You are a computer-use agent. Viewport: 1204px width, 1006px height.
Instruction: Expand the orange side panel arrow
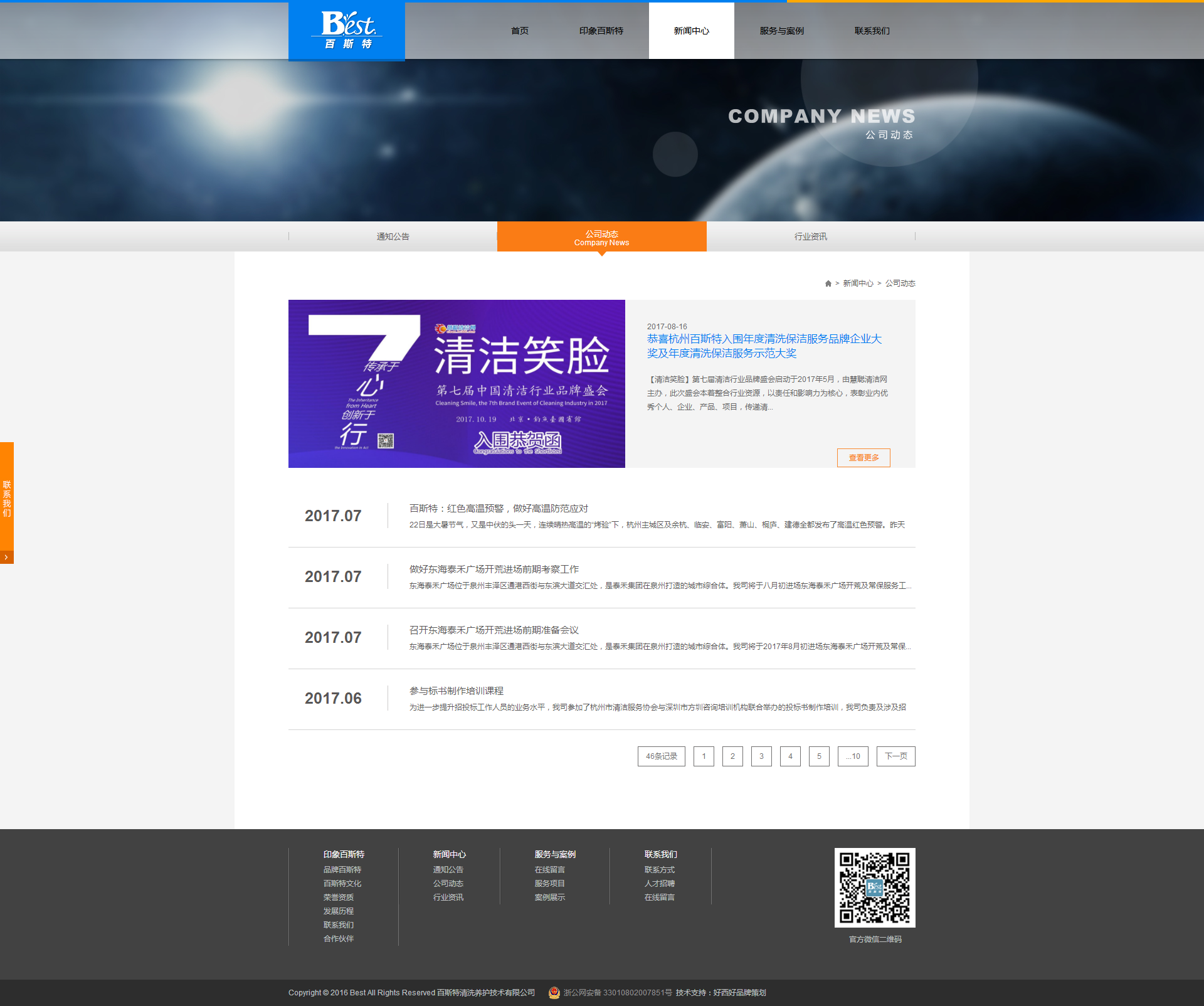[x=6, y=557]
